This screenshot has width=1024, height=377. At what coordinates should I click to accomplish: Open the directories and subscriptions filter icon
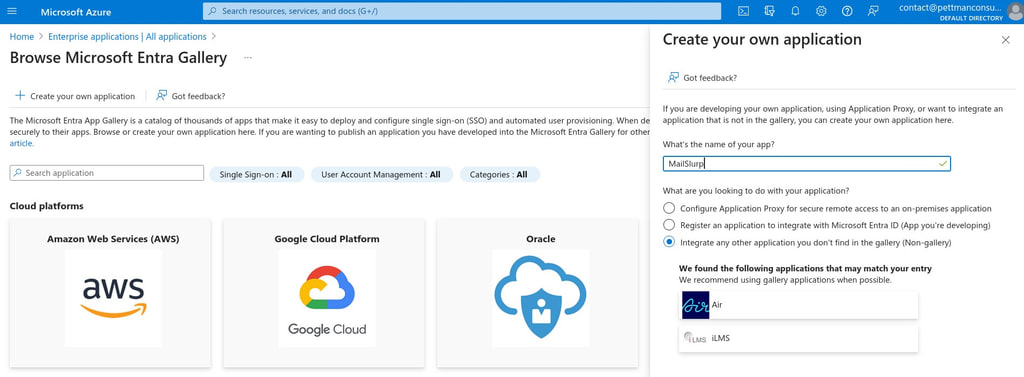(x=769, y=11)
